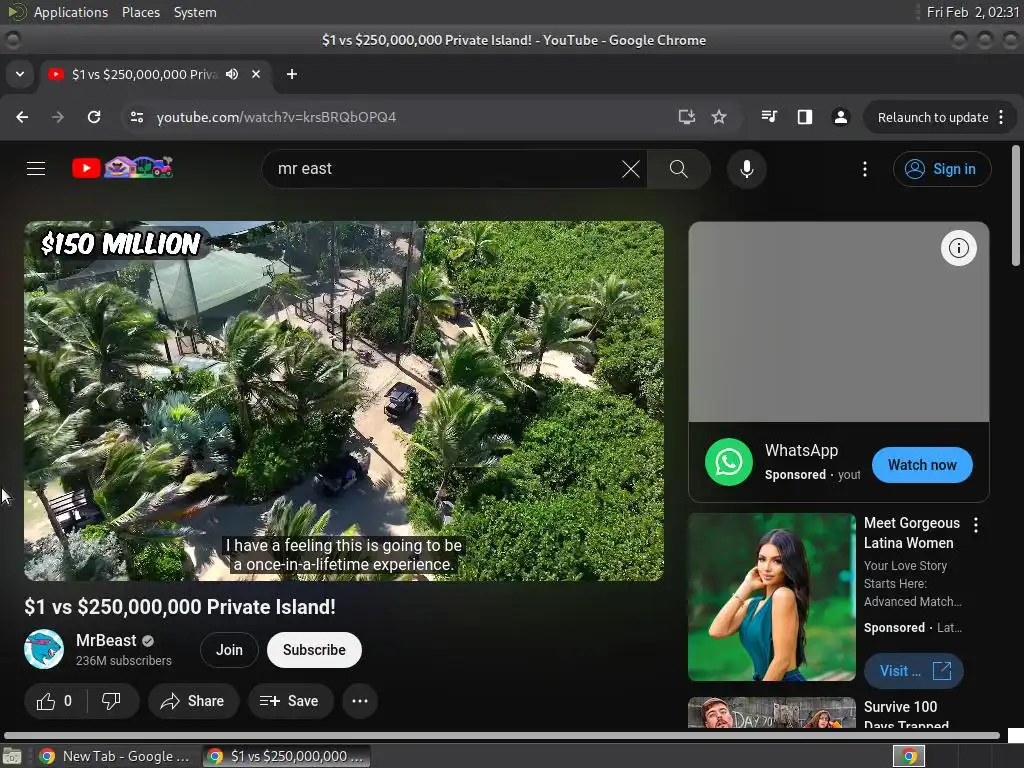Save video to playlist
1024x768 pixels.
[x=290, y=701]
